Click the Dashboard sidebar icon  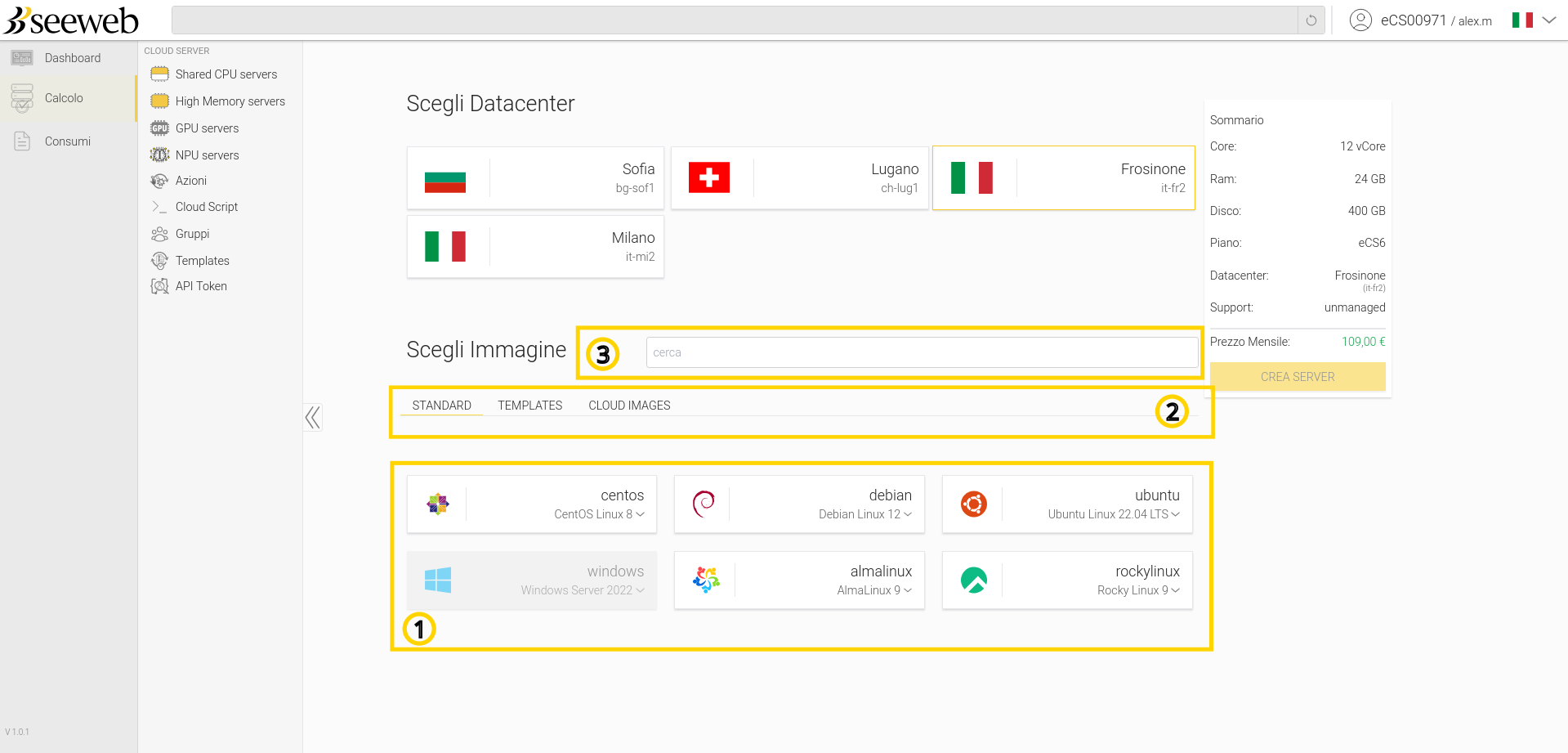tap(22, 58)
